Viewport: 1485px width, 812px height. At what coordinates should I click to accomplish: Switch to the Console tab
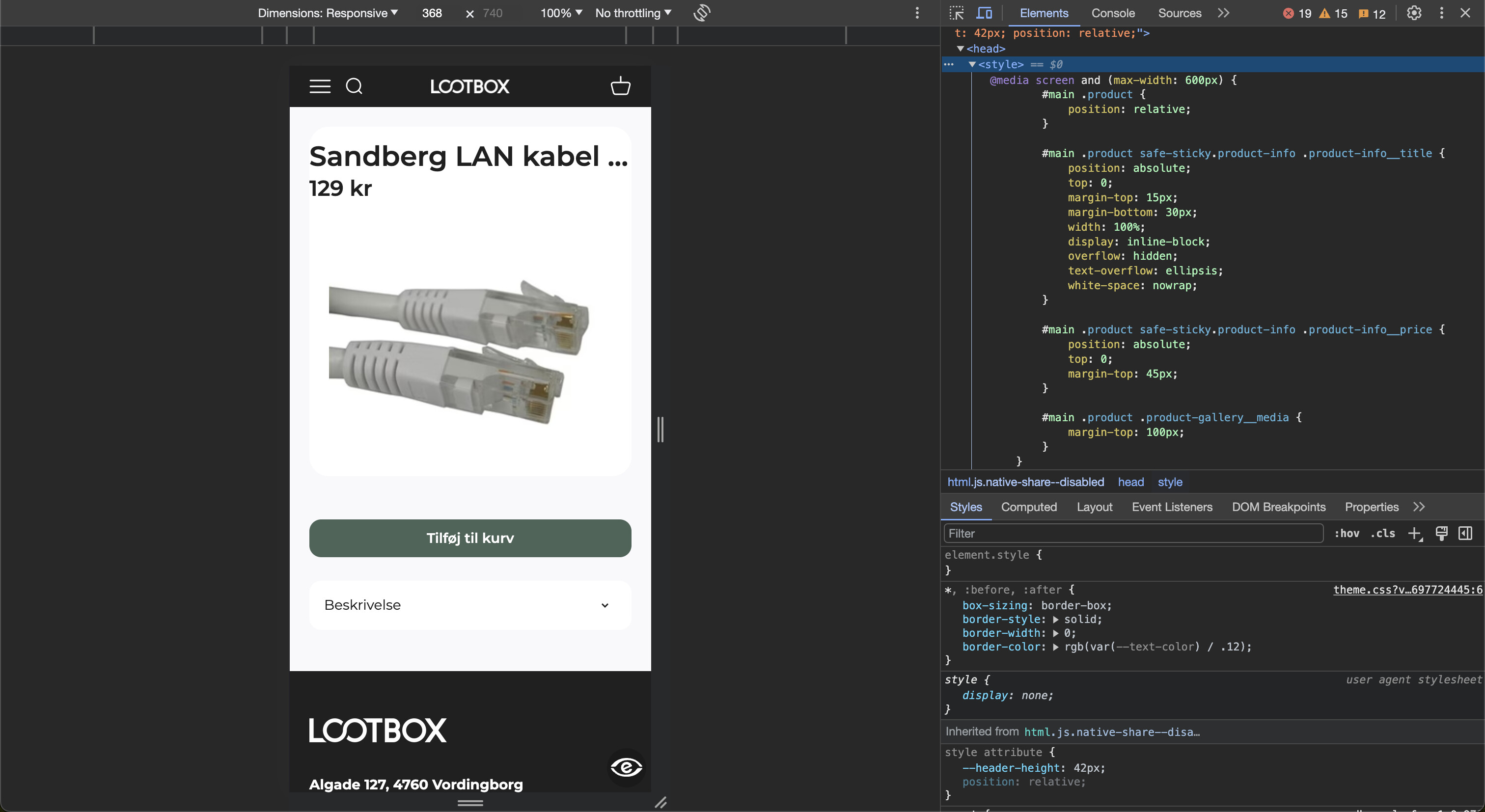coord(1113,13)
